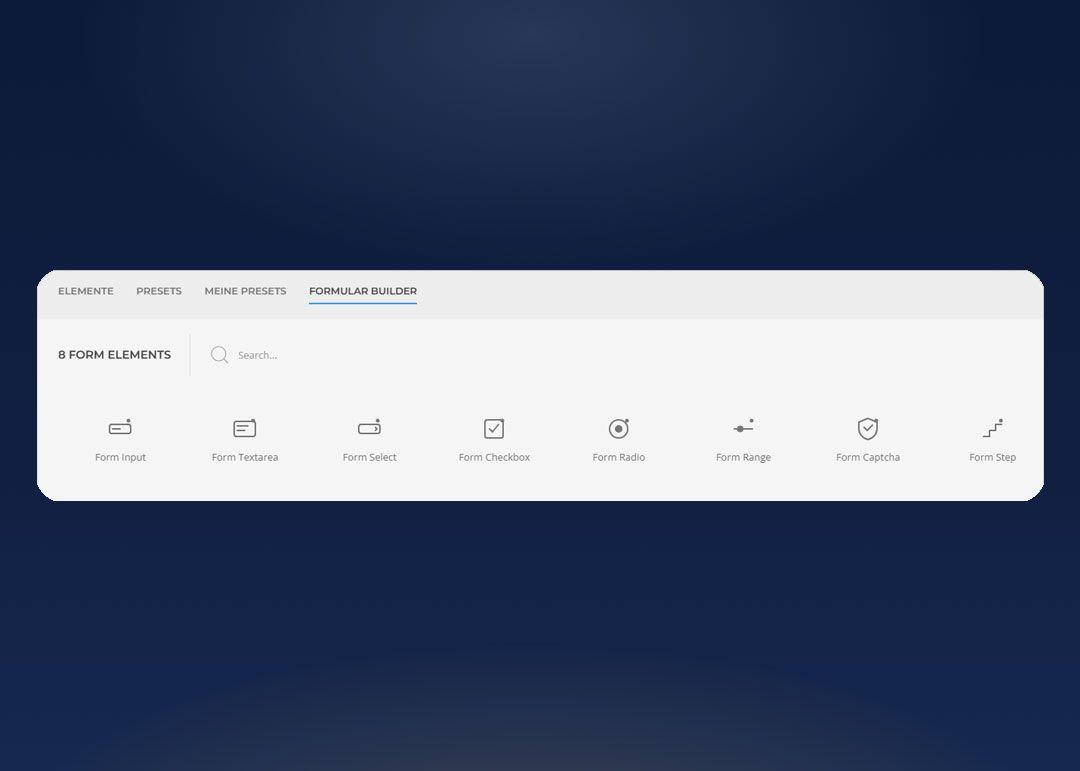Choose the Form Range slider icon
Screen dimensions: 1080x771
point(743,426)
